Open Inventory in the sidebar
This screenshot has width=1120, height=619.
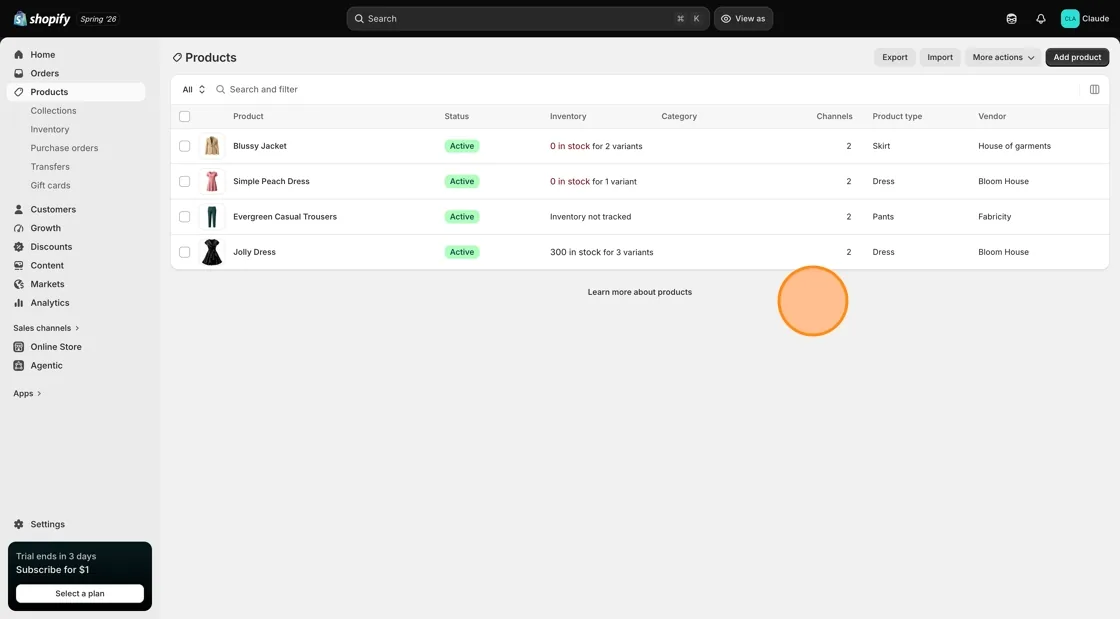tap(49, 129)
